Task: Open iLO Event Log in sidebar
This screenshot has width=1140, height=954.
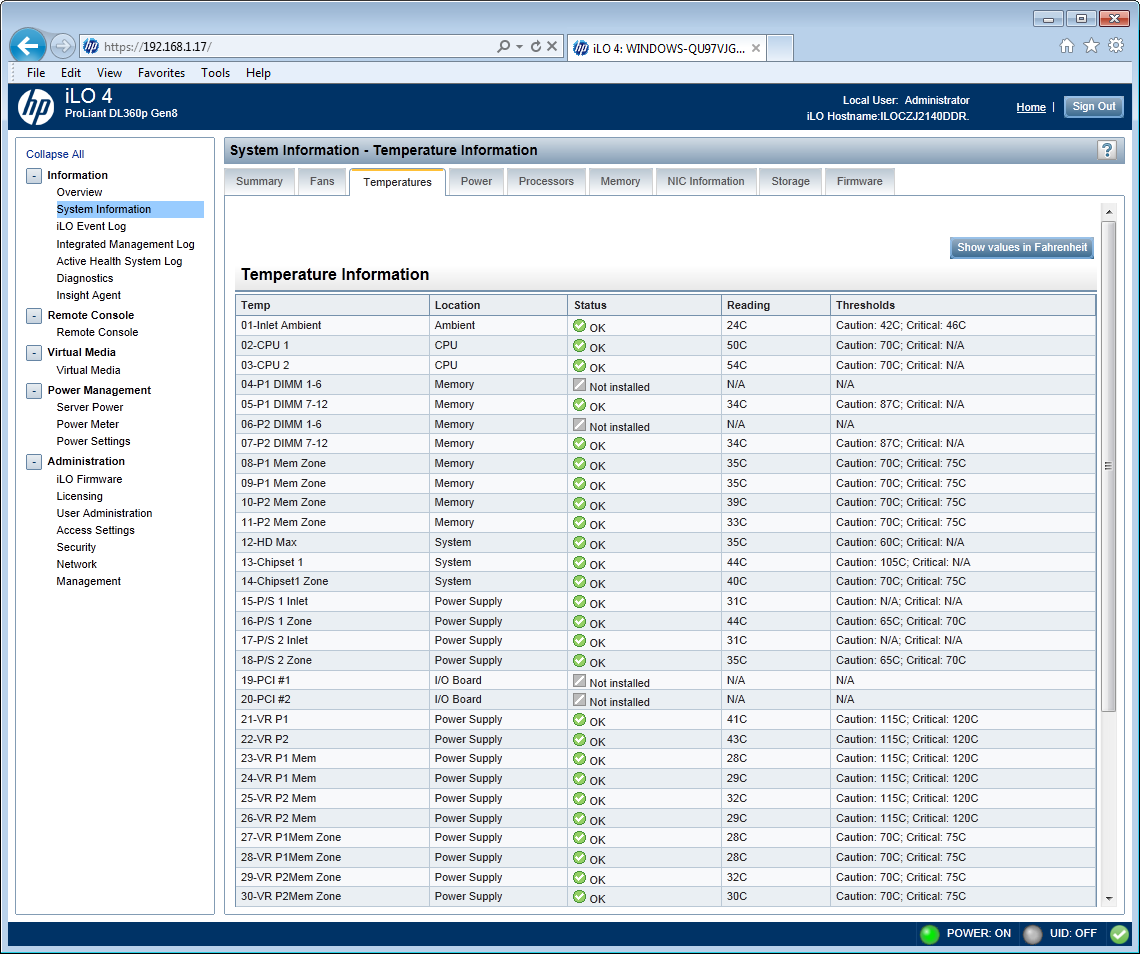Action: [91, 227]
